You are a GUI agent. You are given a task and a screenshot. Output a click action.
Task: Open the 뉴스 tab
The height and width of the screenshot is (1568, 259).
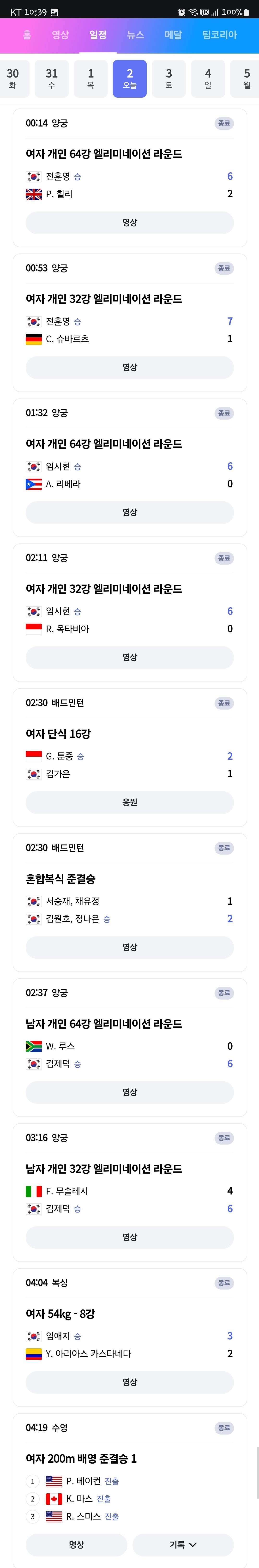(136, 35)
